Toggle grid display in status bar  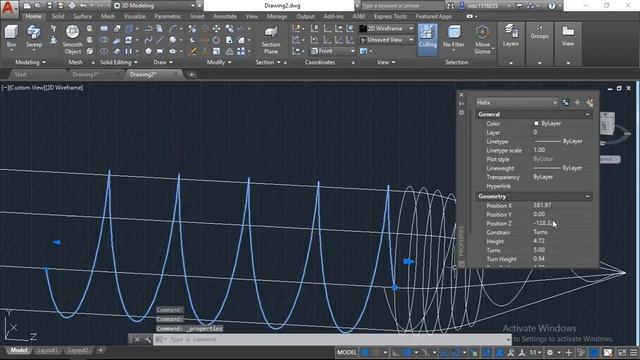click(x=364, y=352)
